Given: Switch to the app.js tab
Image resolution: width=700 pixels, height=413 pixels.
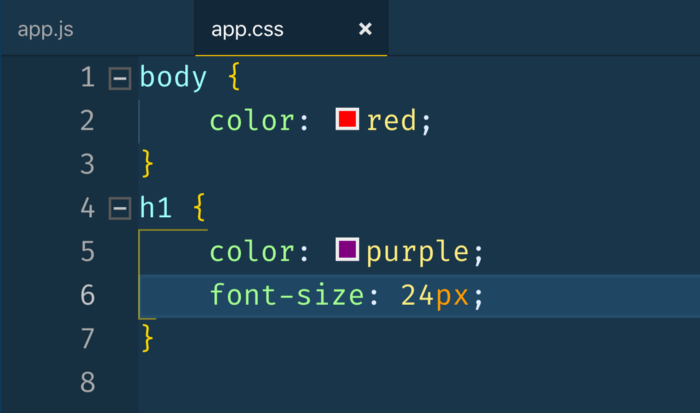Looking at the screenshot, I should pyautogui.click(x=45, y=28).
